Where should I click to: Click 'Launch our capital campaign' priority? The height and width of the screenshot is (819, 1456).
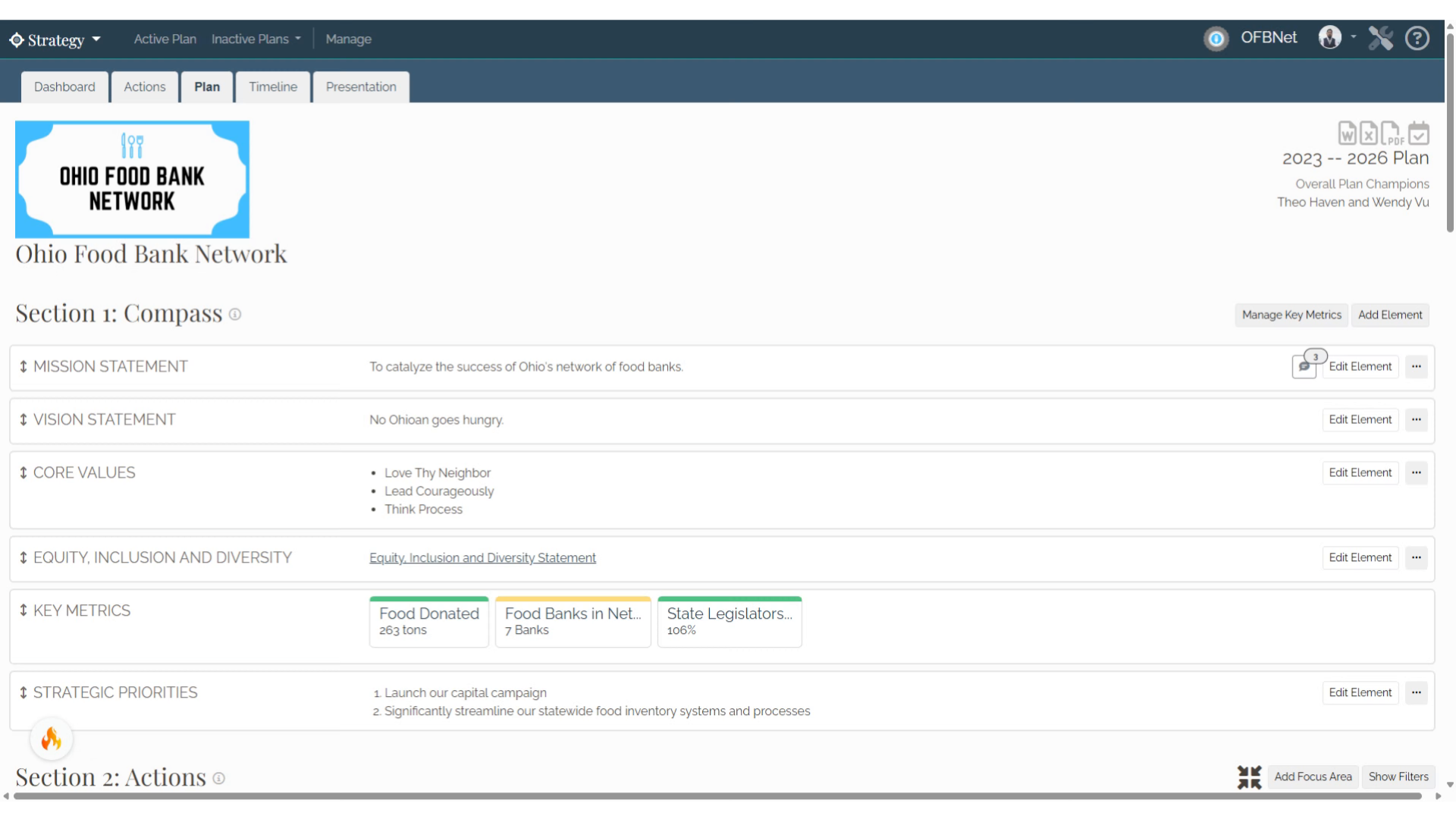tap(466, 693)
